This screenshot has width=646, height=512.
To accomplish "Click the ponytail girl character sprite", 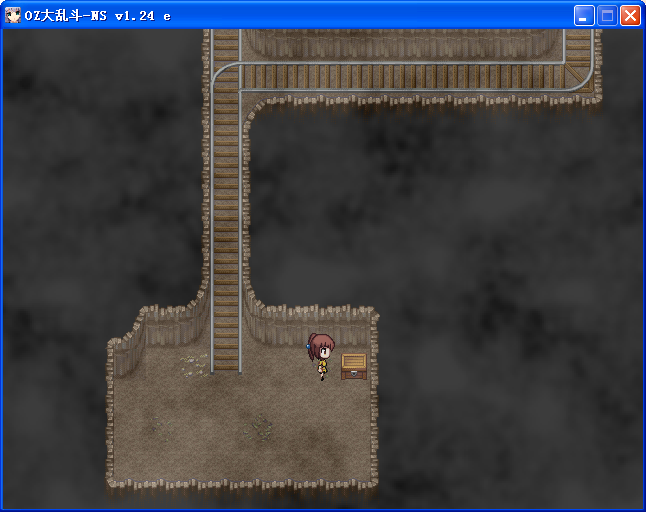I will point(321,357).
